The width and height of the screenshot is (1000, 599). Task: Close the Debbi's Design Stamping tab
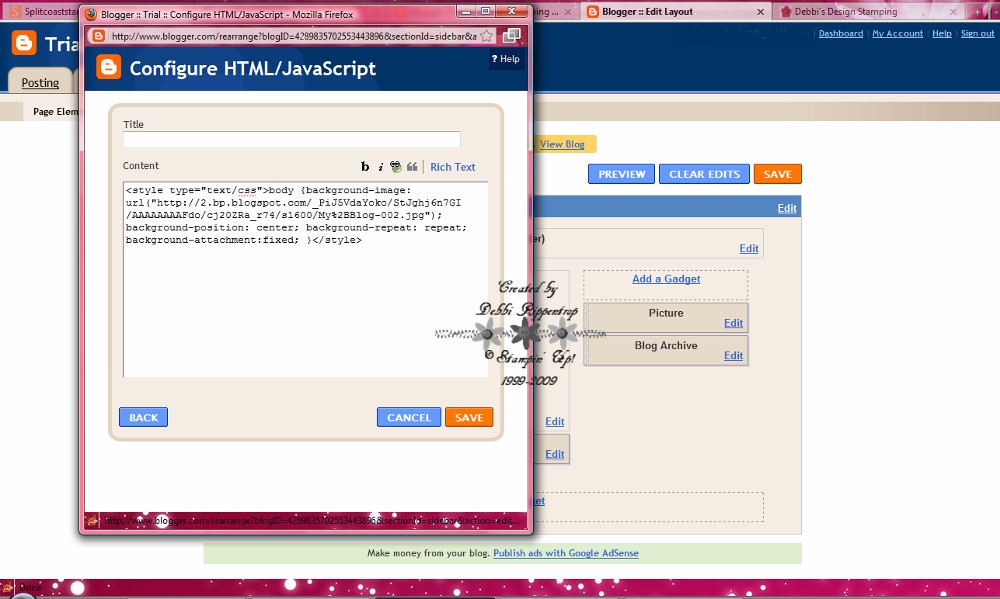(953, 11)
